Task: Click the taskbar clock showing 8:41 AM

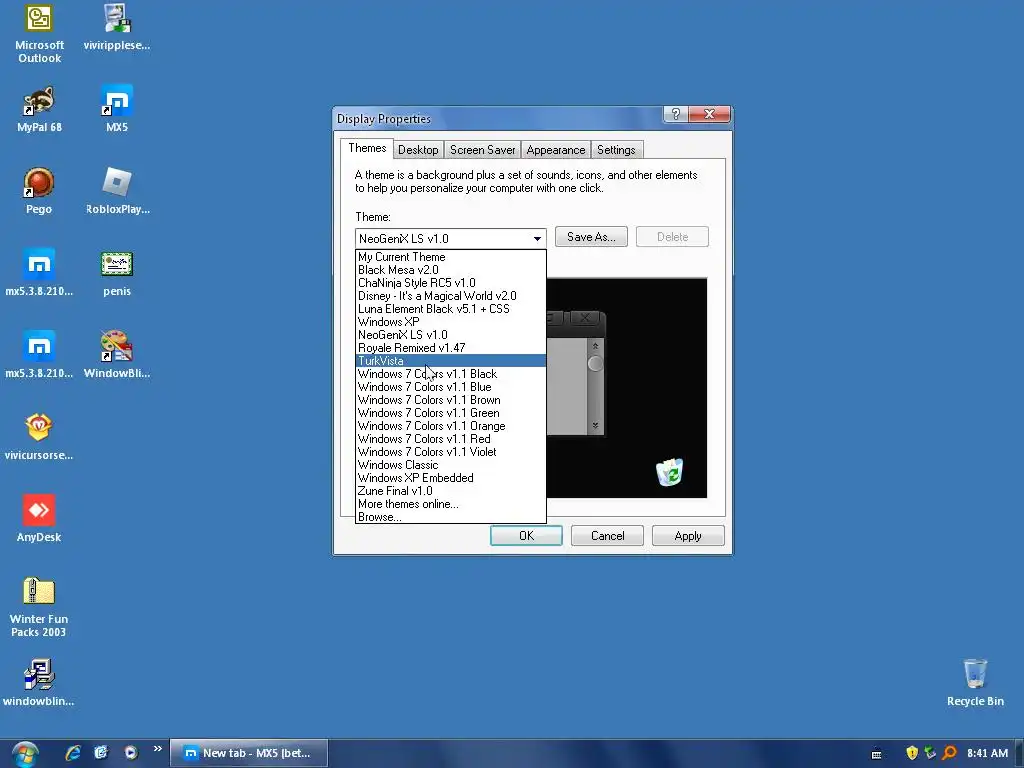Action: click(987, 753)
